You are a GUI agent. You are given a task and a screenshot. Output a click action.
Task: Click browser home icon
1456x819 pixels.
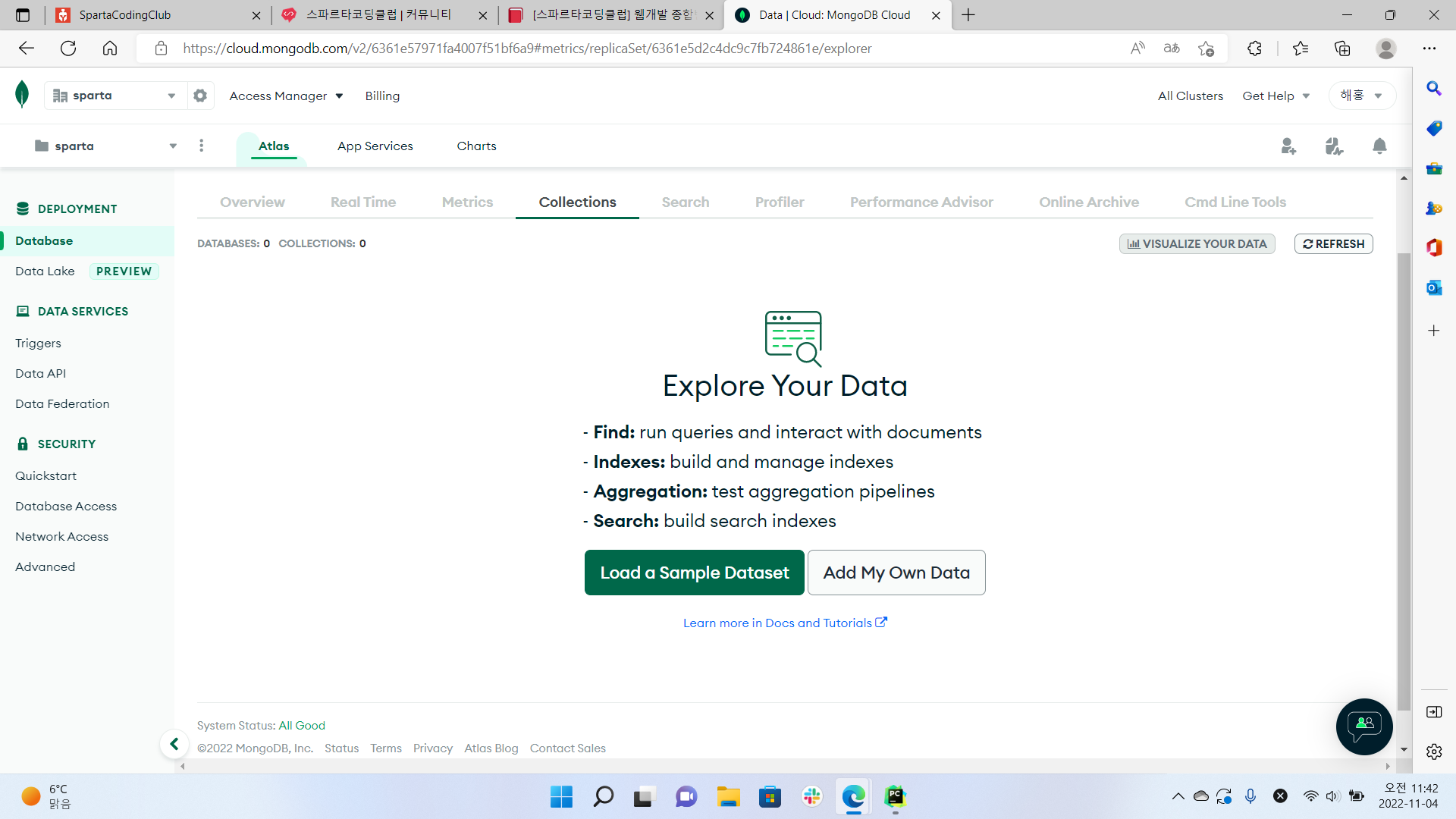(x=110, y=49)
